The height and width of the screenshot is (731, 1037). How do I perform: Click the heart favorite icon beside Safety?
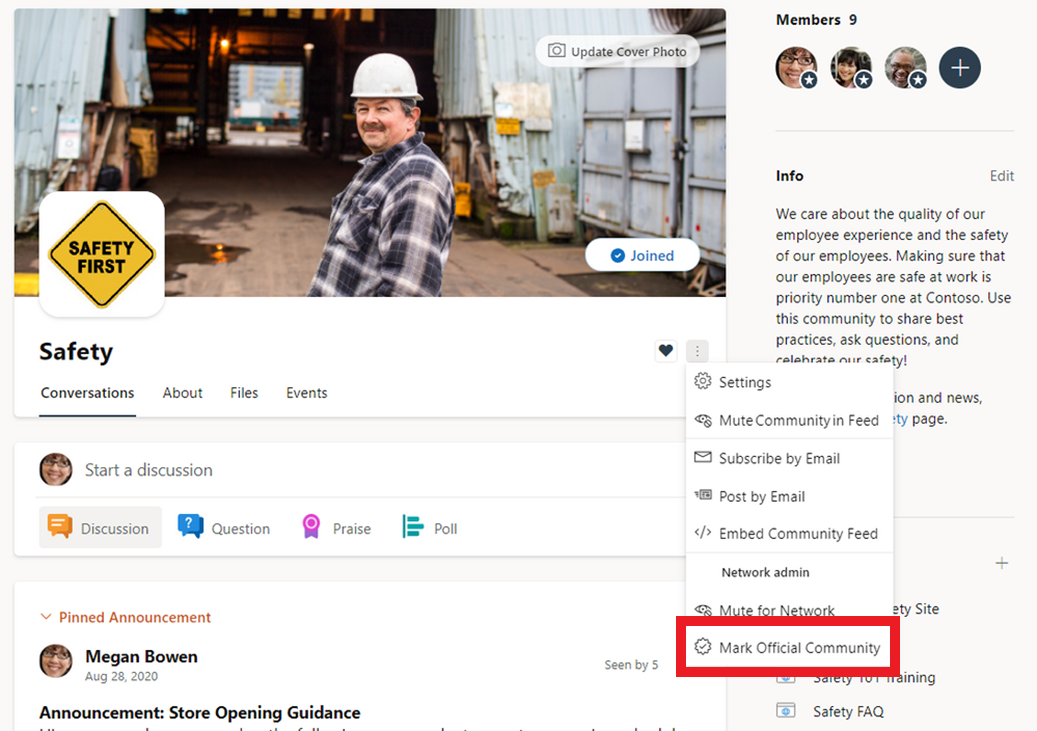665,351
